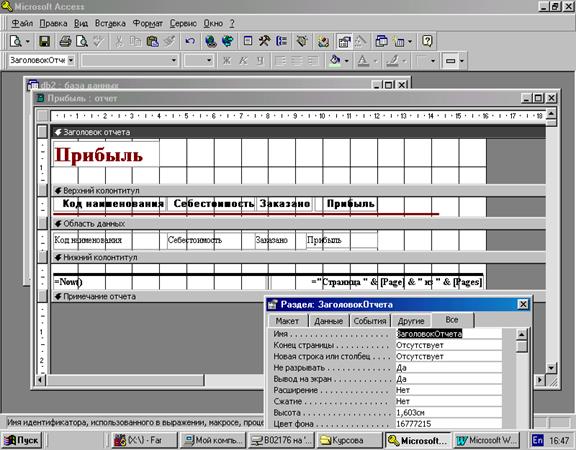
Task: Switch to the Данные properties tab
Action: pos(328,321)
